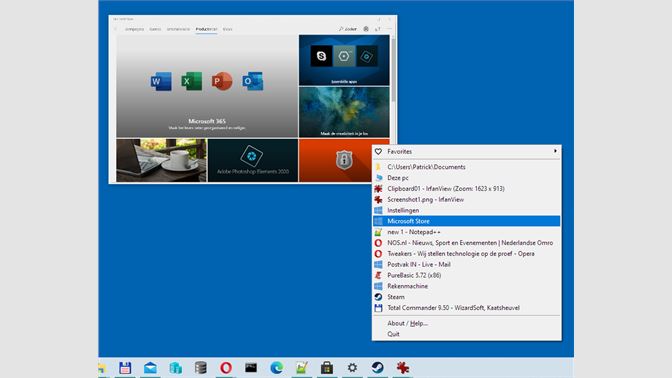Click floppy icon beside Total Commander entry
This screenshot has height=378, width=672.
coord(378,308)
